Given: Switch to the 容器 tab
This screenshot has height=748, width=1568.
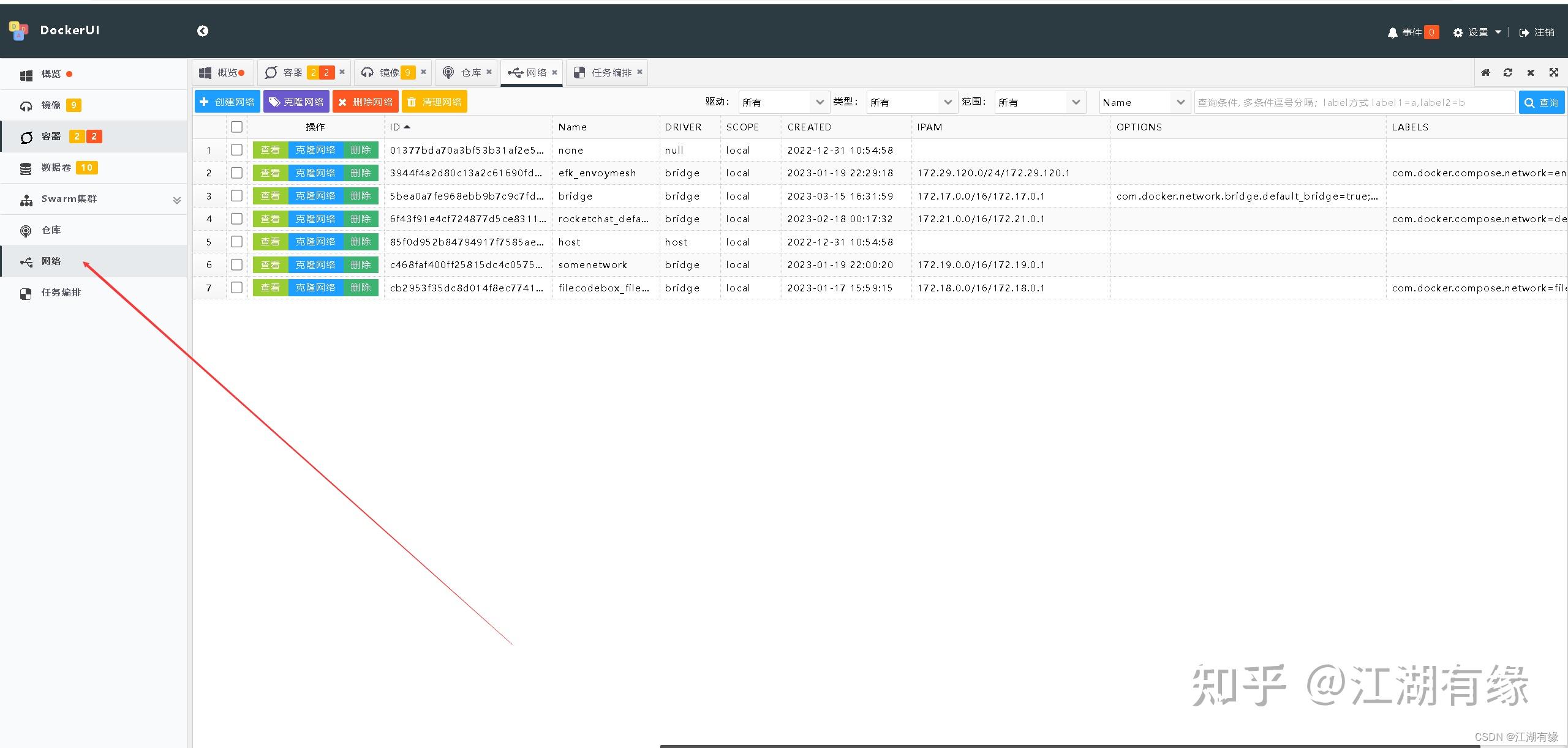Looking at the screenshot, I should [293, 72].
